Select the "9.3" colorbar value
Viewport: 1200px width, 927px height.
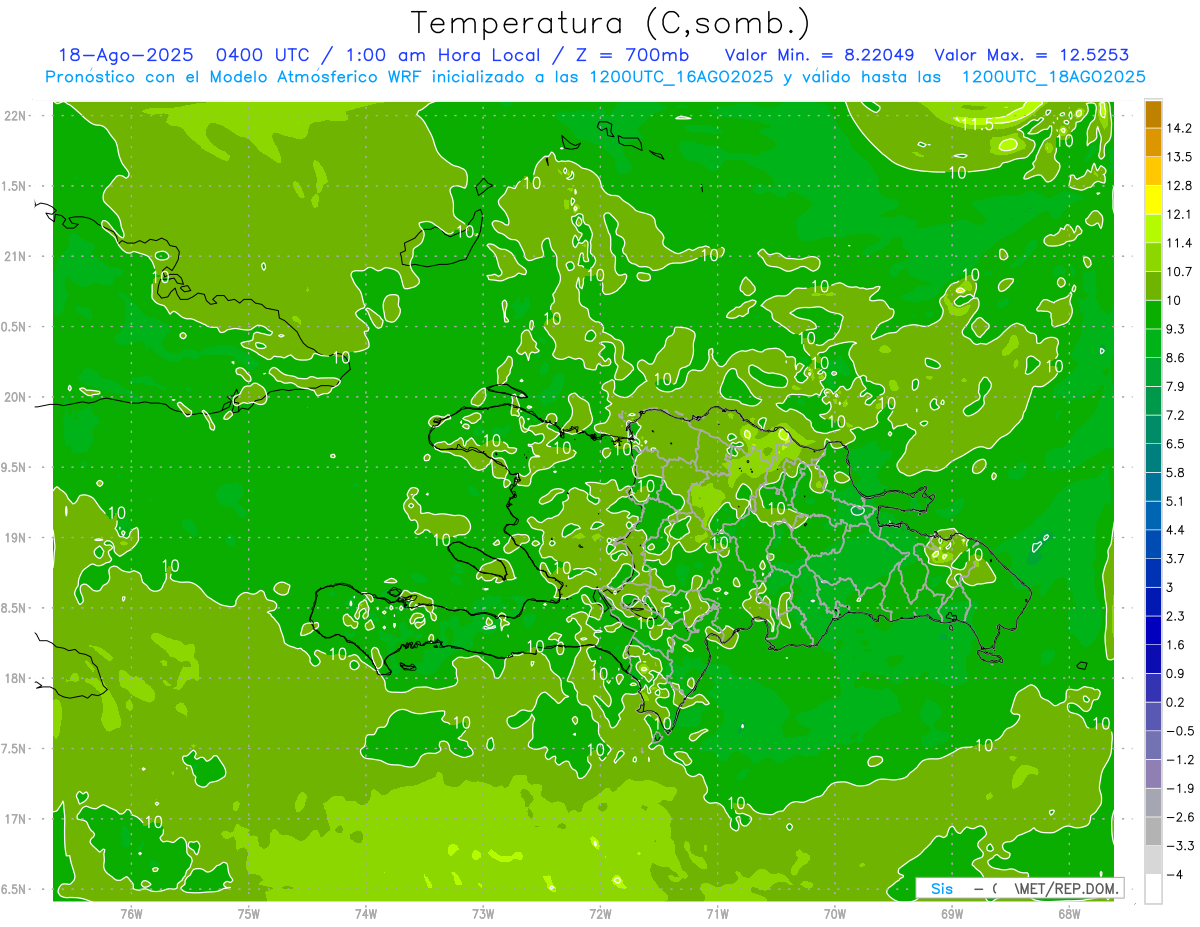point(1177,329)
